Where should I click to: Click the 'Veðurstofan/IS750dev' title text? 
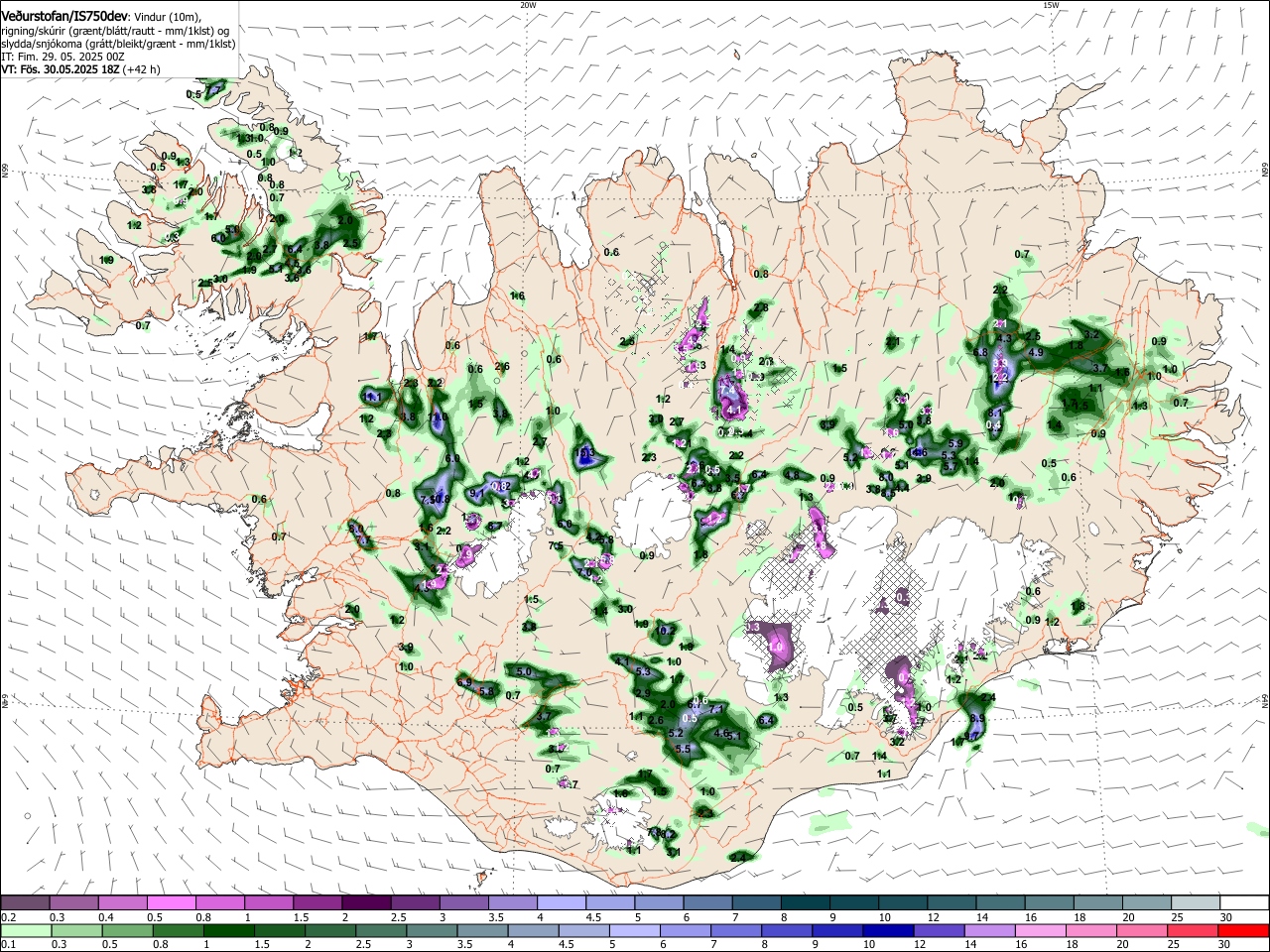(x=63, y=17)
